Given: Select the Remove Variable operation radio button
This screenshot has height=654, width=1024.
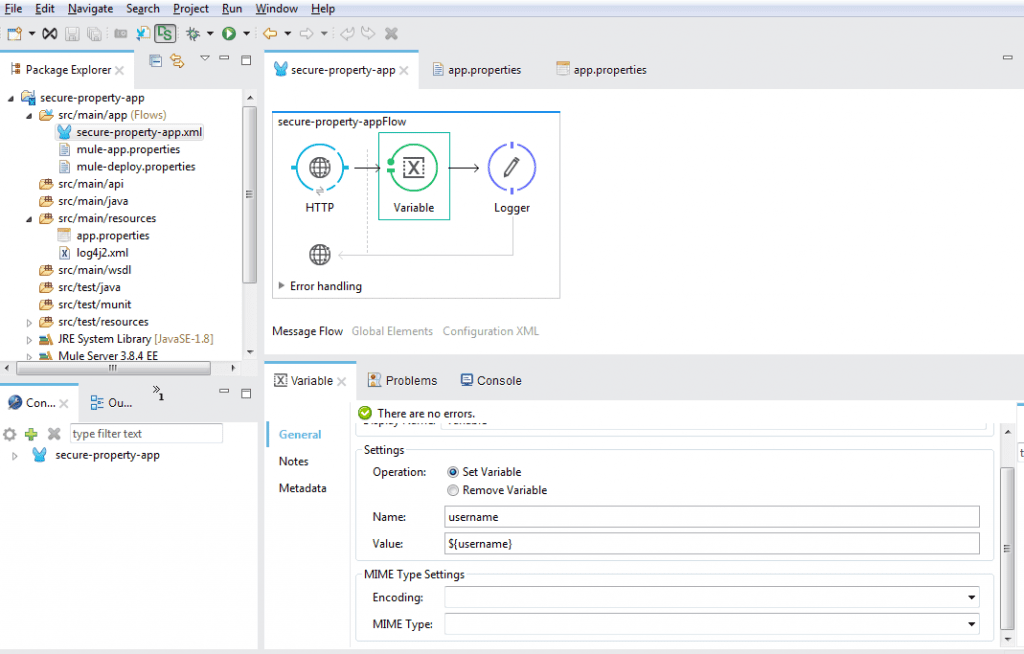Looking at the screenshot, I should (453, 490).
